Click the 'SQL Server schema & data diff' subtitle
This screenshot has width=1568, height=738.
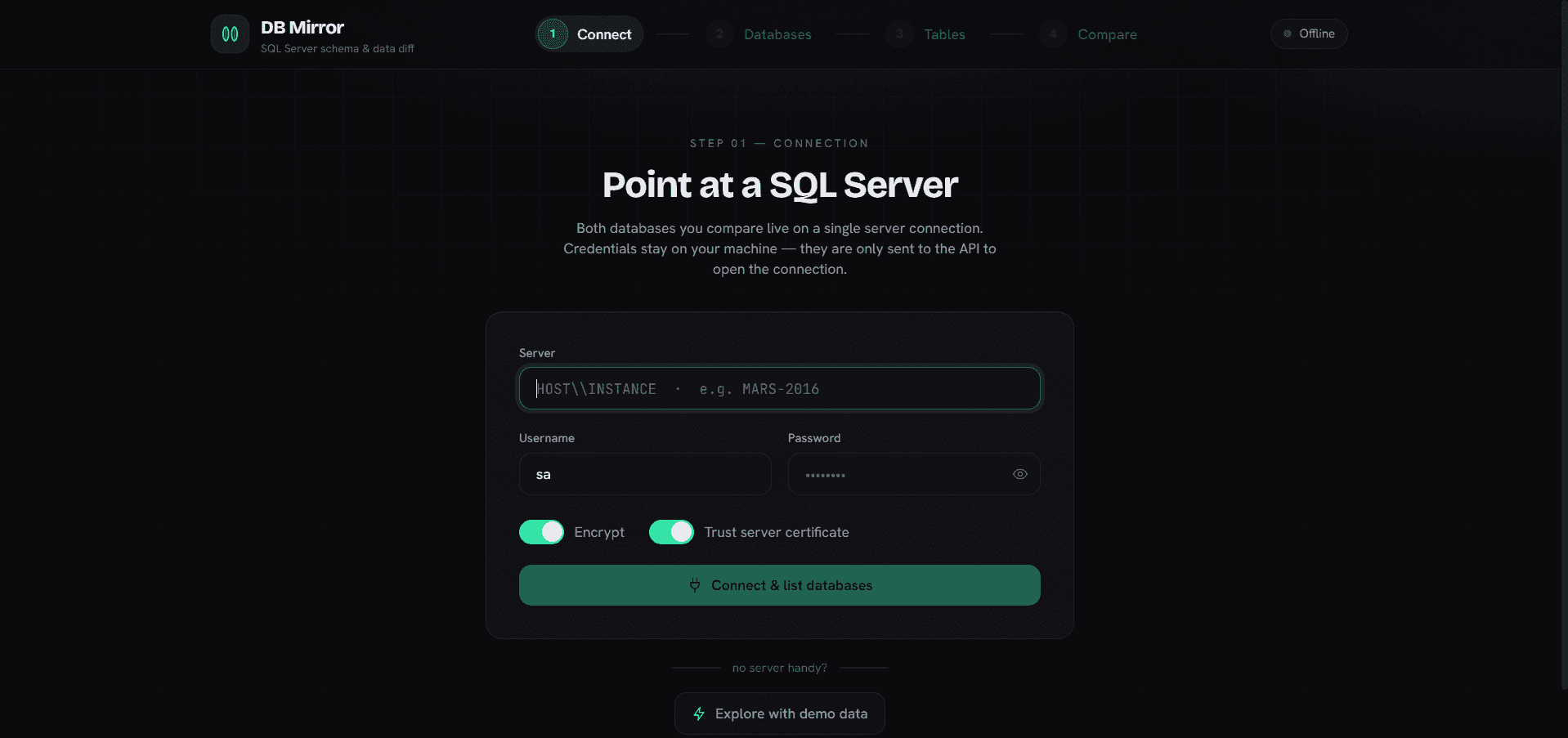[x=337, y=48]
